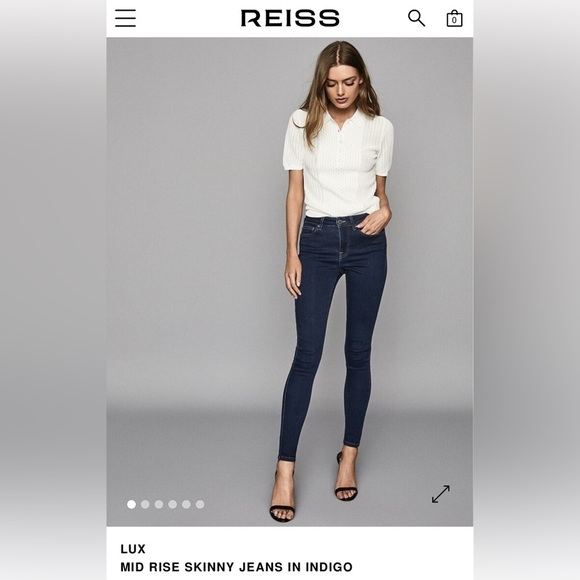Select the second carousel dot
Viewport: 580px width, 580px height.
point(145,504)
